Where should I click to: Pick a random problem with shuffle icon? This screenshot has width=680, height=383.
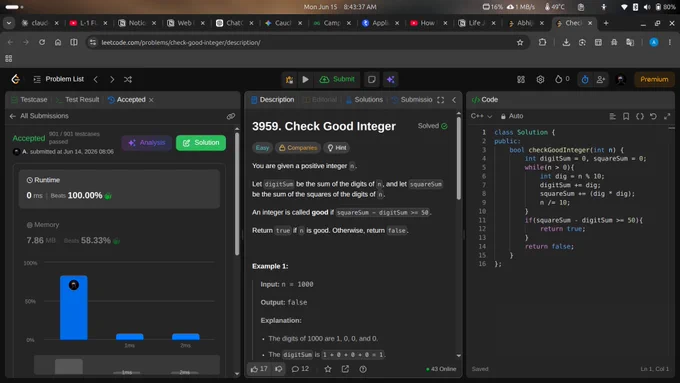coord(128,79)
